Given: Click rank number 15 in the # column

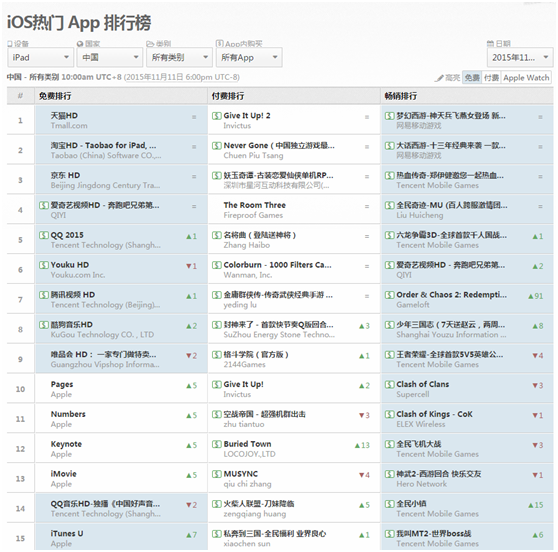Looking at the screenshot, I should coord(20,538).
